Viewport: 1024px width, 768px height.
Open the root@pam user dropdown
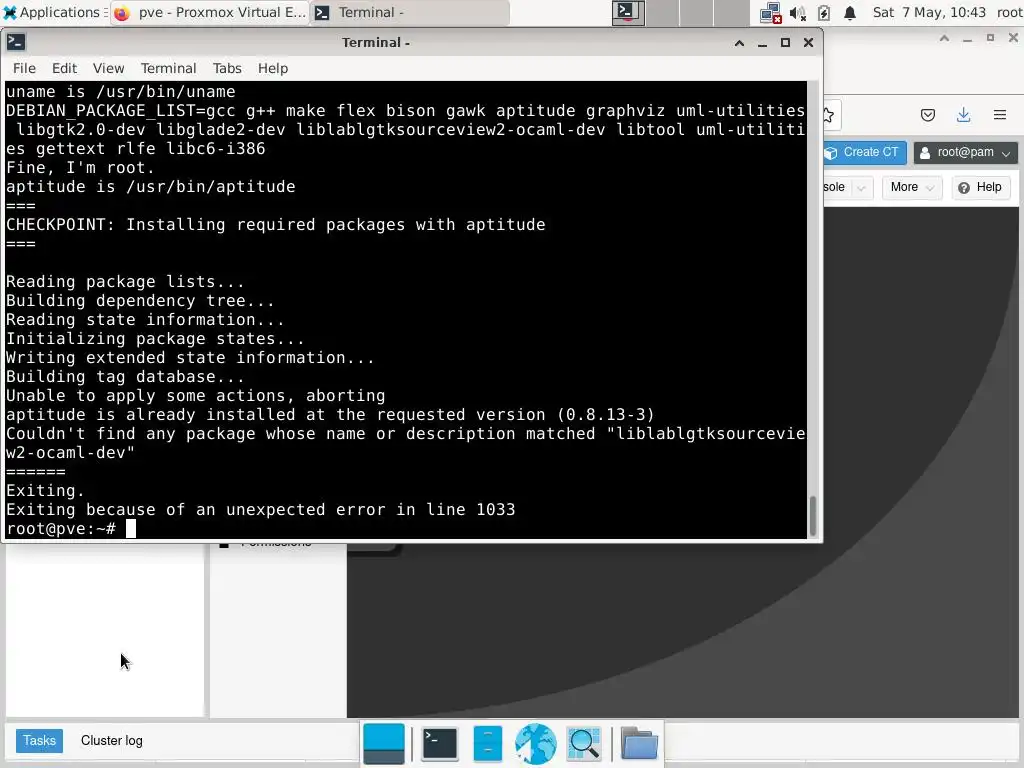tap(965, 152)
